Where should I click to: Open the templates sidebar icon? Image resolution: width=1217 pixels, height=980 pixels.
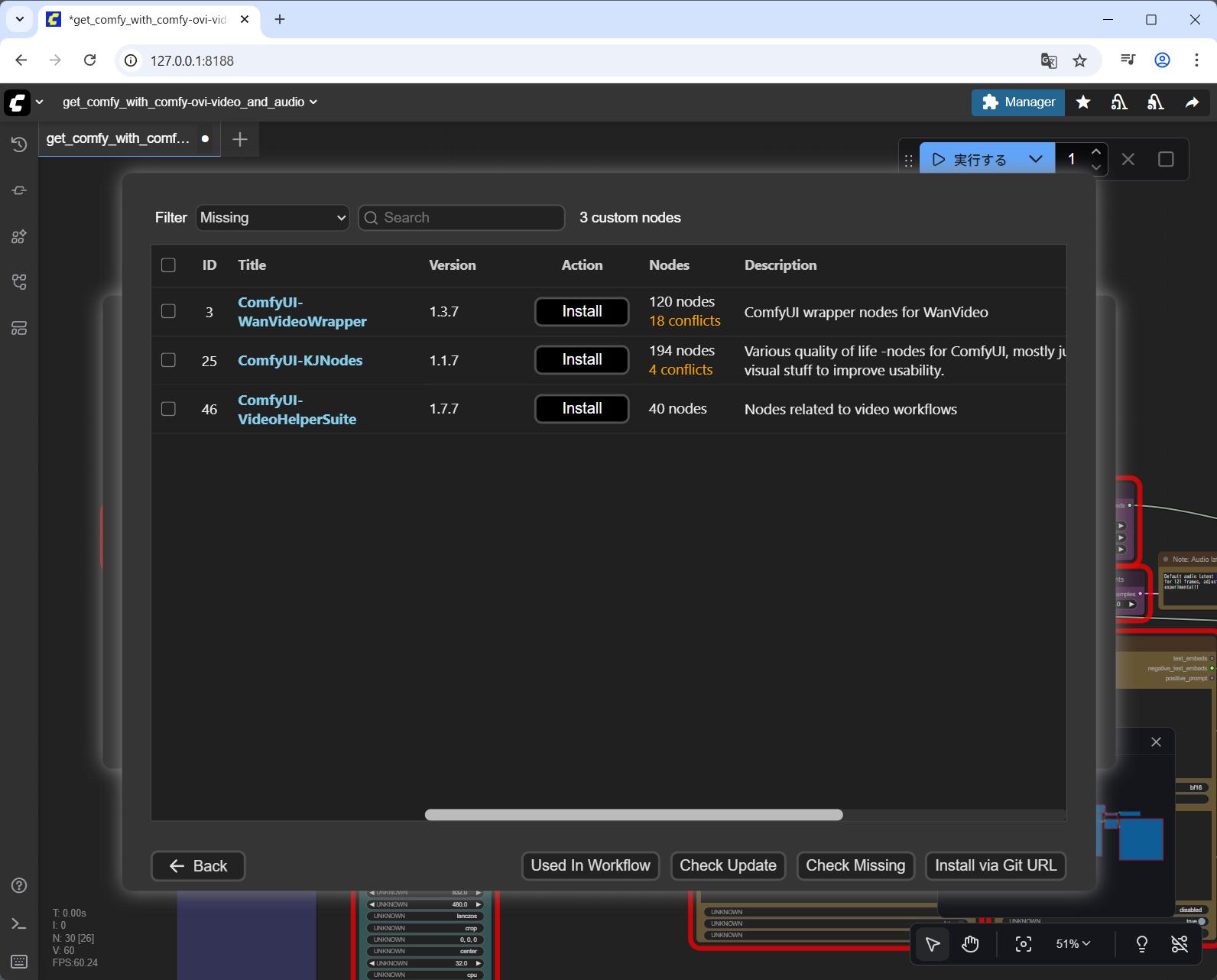(19, 328)
